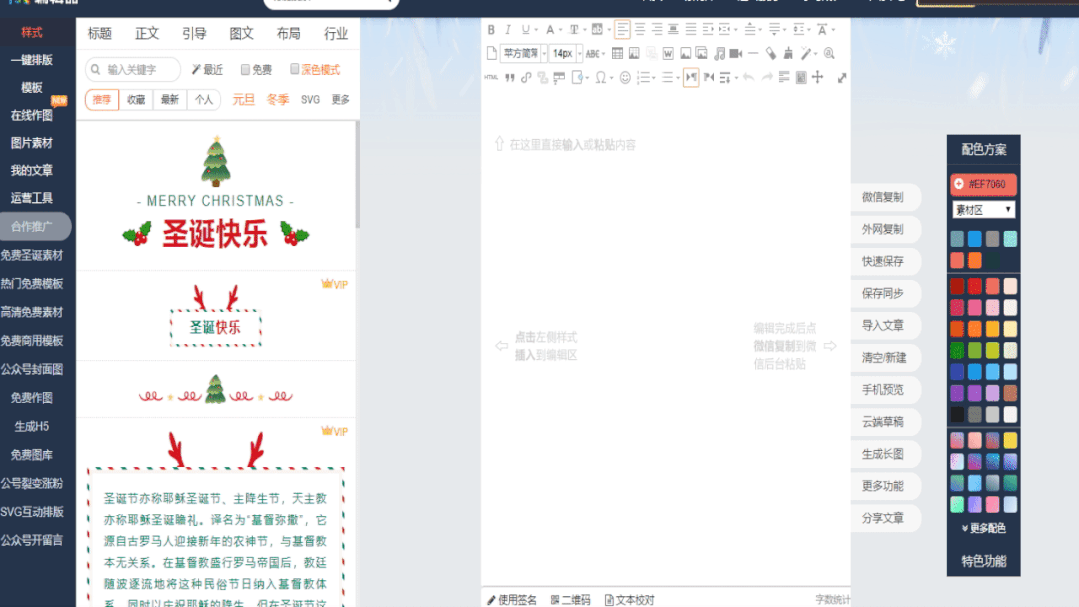Click the redo arrow icon
Viewport: 1079px width, 607px height.
click(x=767, y=77)
